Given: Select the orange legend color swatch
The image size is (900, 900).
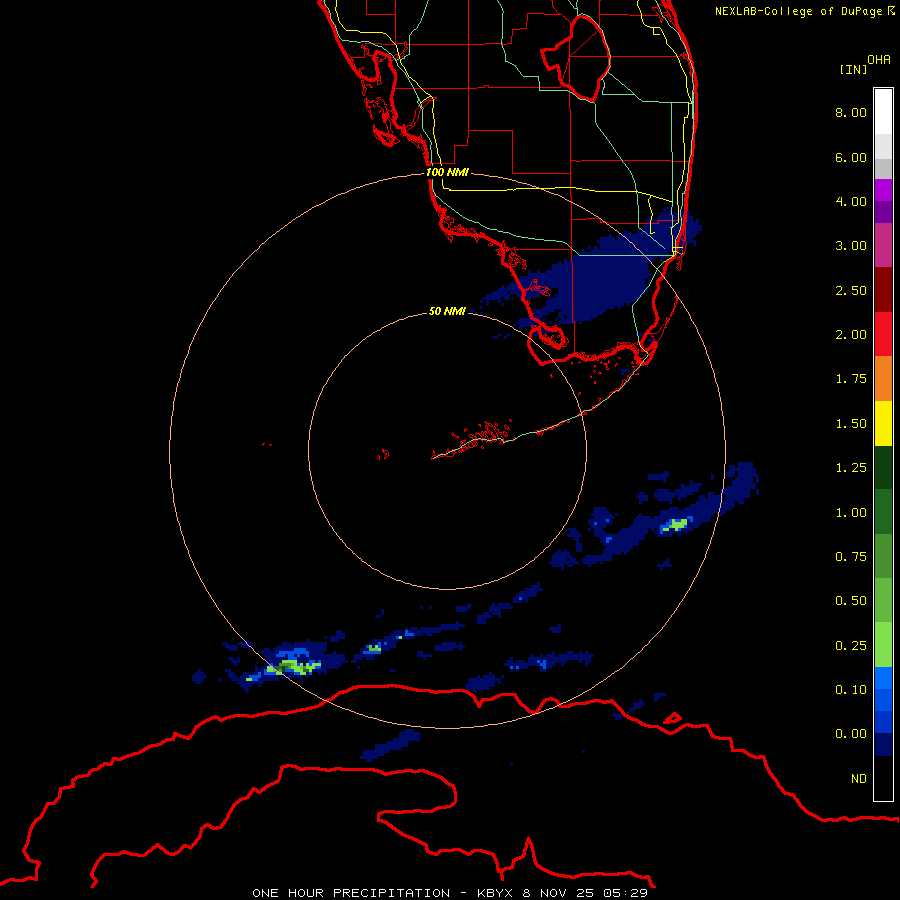Looking at the screenshot, I should click(x=883, y=378).
